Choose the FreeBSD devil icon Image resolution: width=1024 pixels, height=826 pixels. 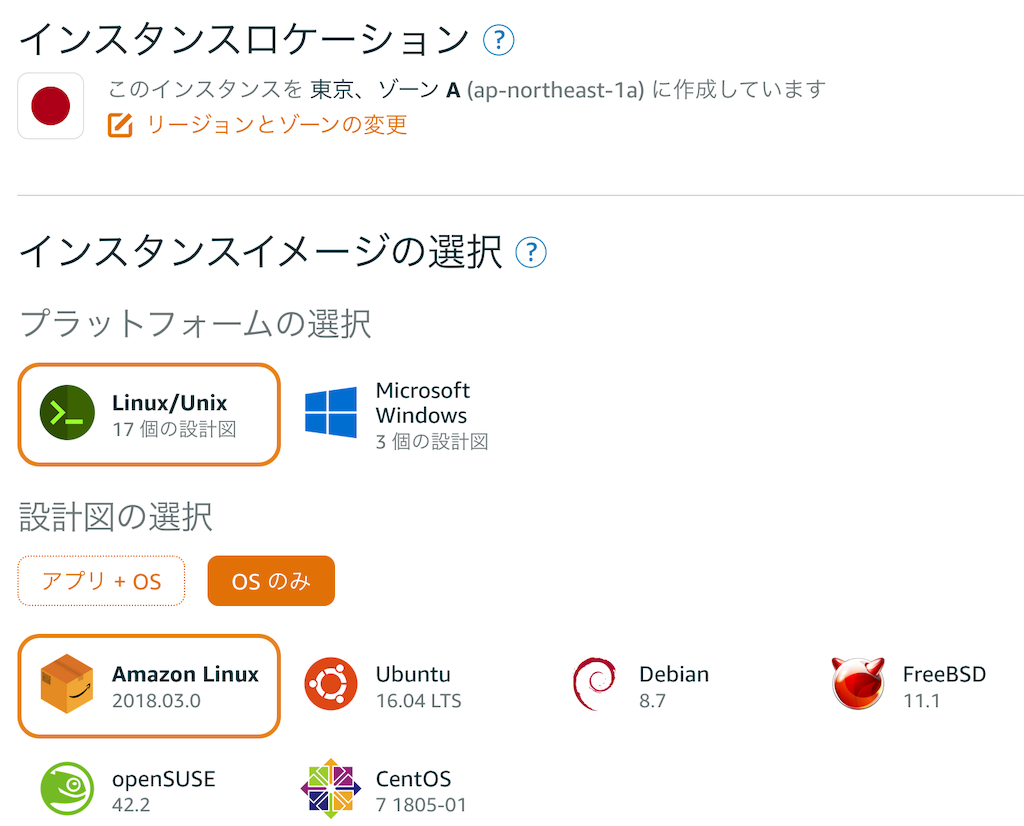coord(856,683)
